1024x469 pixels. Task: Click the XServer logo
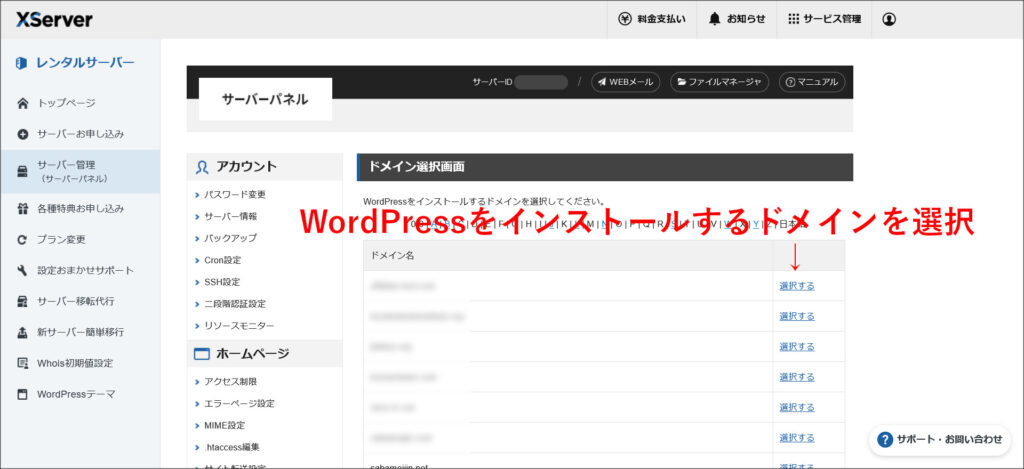[x=54, y=19]
